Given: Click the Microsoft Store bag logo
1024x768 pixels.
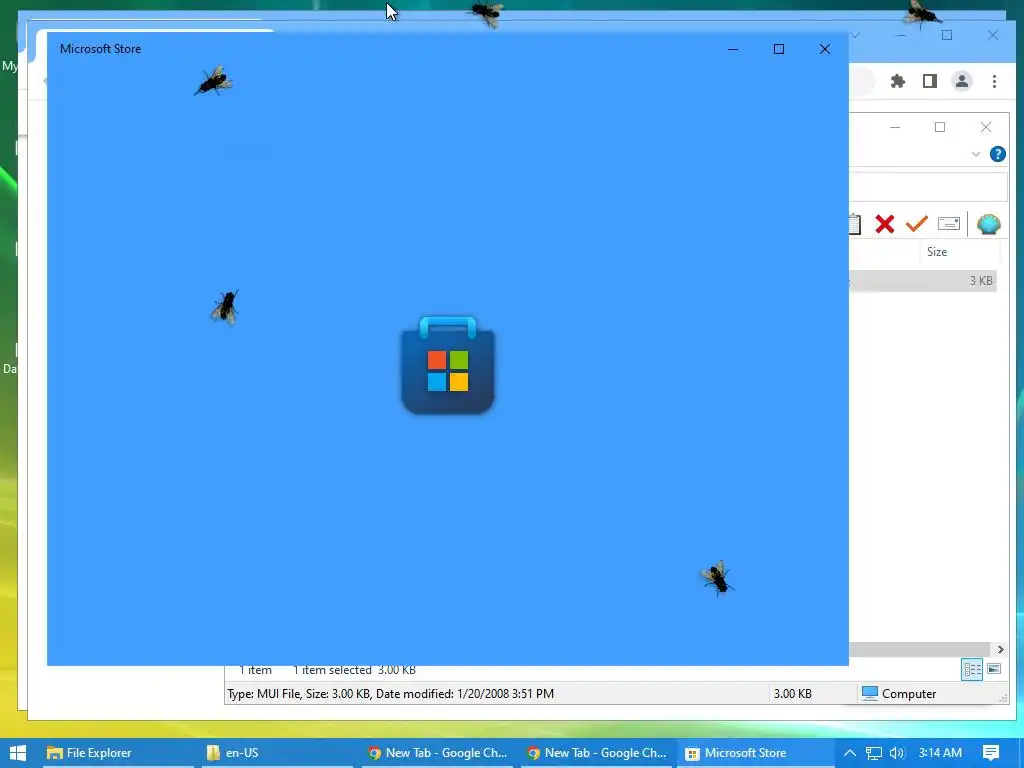Looking at the screenshot, I should pyautogui.click(x=448, y=365).
